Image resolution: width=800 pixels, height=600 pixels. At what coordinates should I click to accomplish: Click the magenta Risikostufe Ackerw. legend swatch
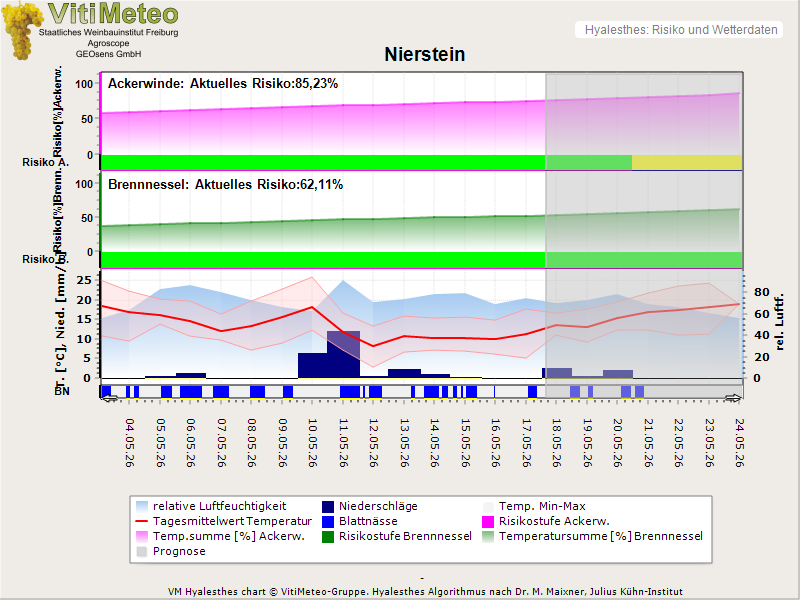coord(488,521)
